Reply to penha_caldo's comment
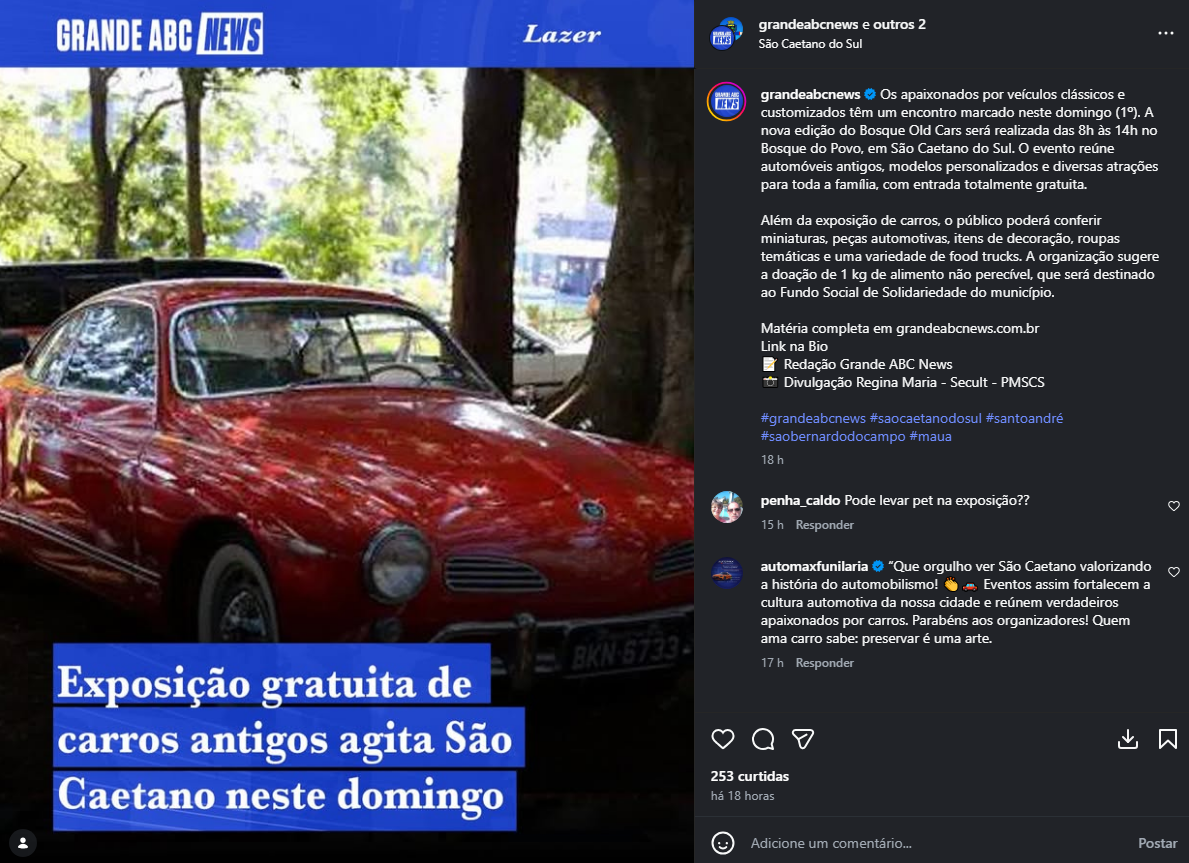 [x=824, y=525]
